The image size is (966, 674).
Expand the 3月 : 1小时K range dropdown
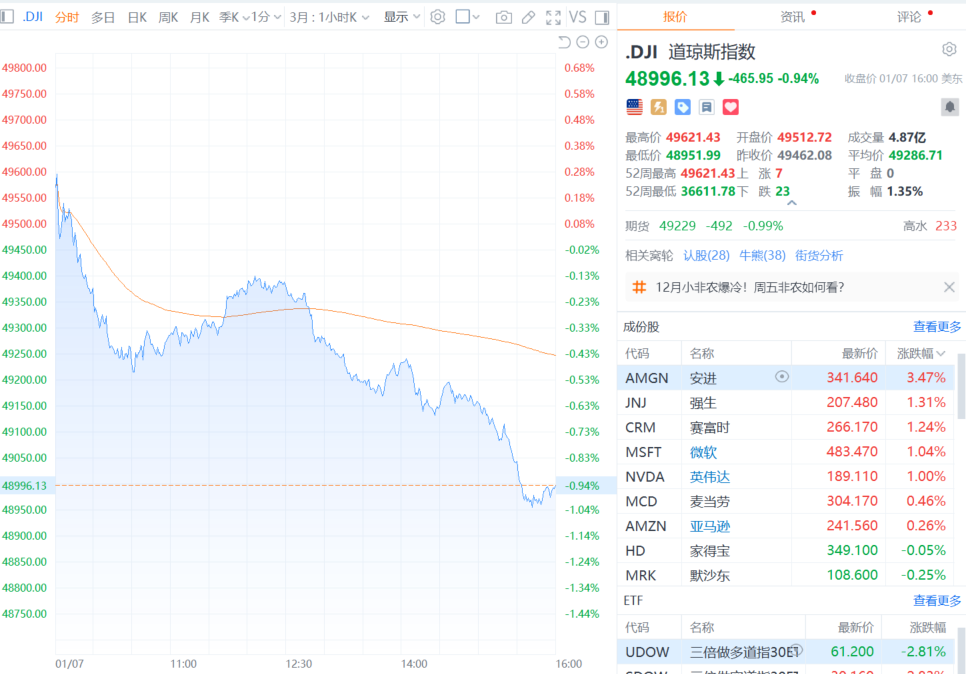[x=329, y=17]
